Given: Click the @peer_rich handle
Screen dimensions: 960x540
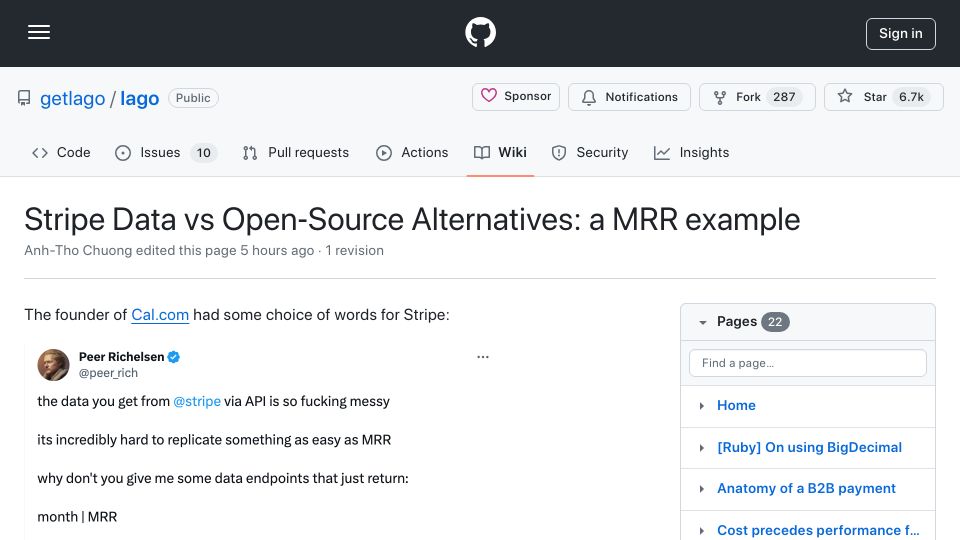Looking at the screenshot, I should click(108, 373).
